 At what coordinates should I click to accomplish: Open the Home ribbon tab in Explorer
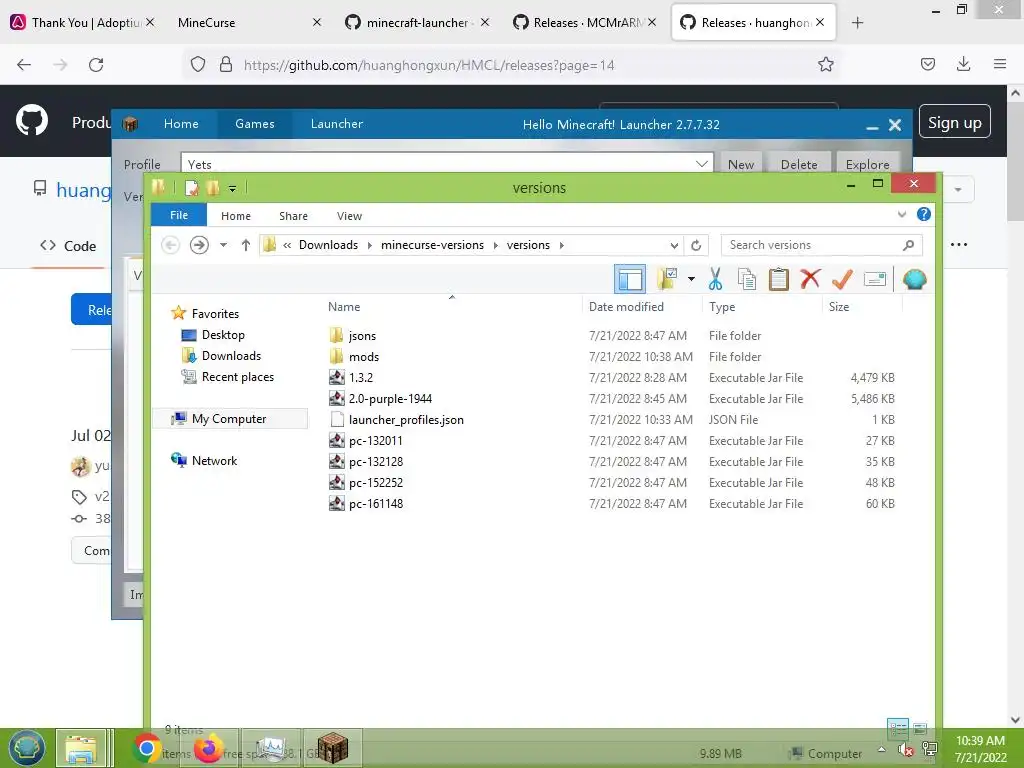pos(236,216)
